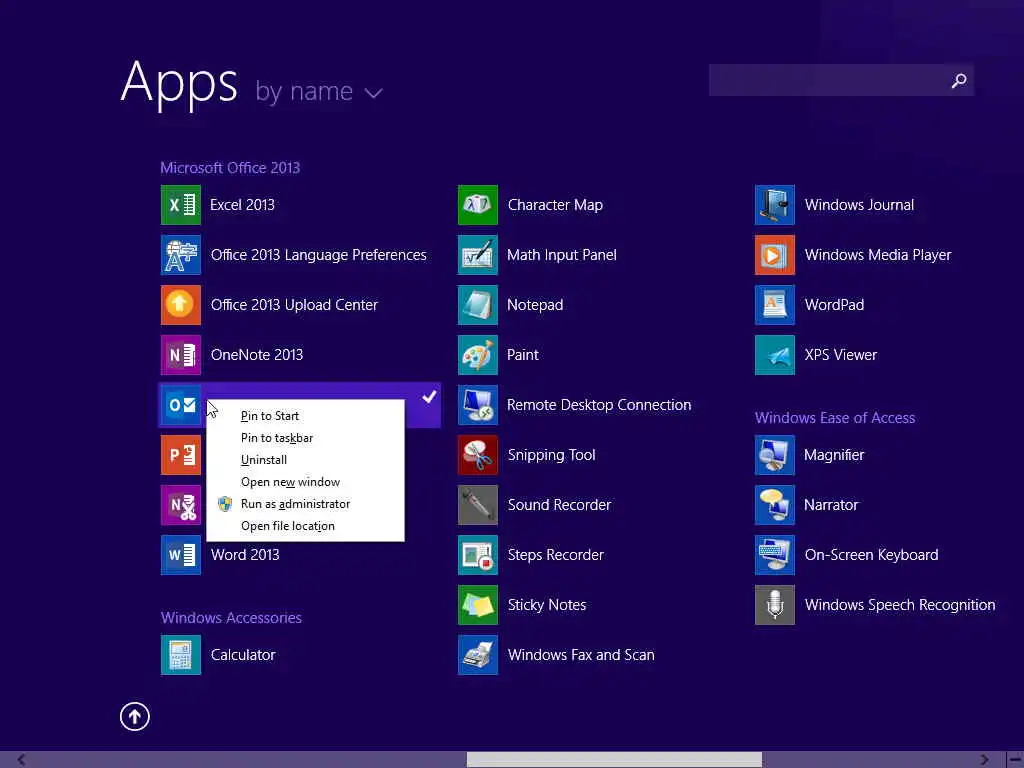The width and height of the screenshot is (1024, 768).
Task: Click the scrollbar right arrow
Action: coord(984,760)
